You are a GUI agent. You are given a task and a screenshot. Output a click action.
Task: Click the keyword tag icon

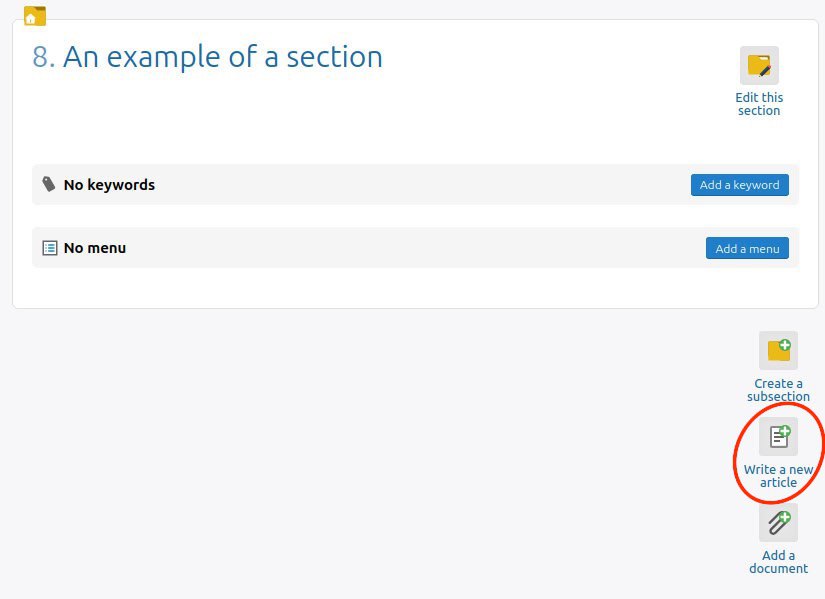48,184
